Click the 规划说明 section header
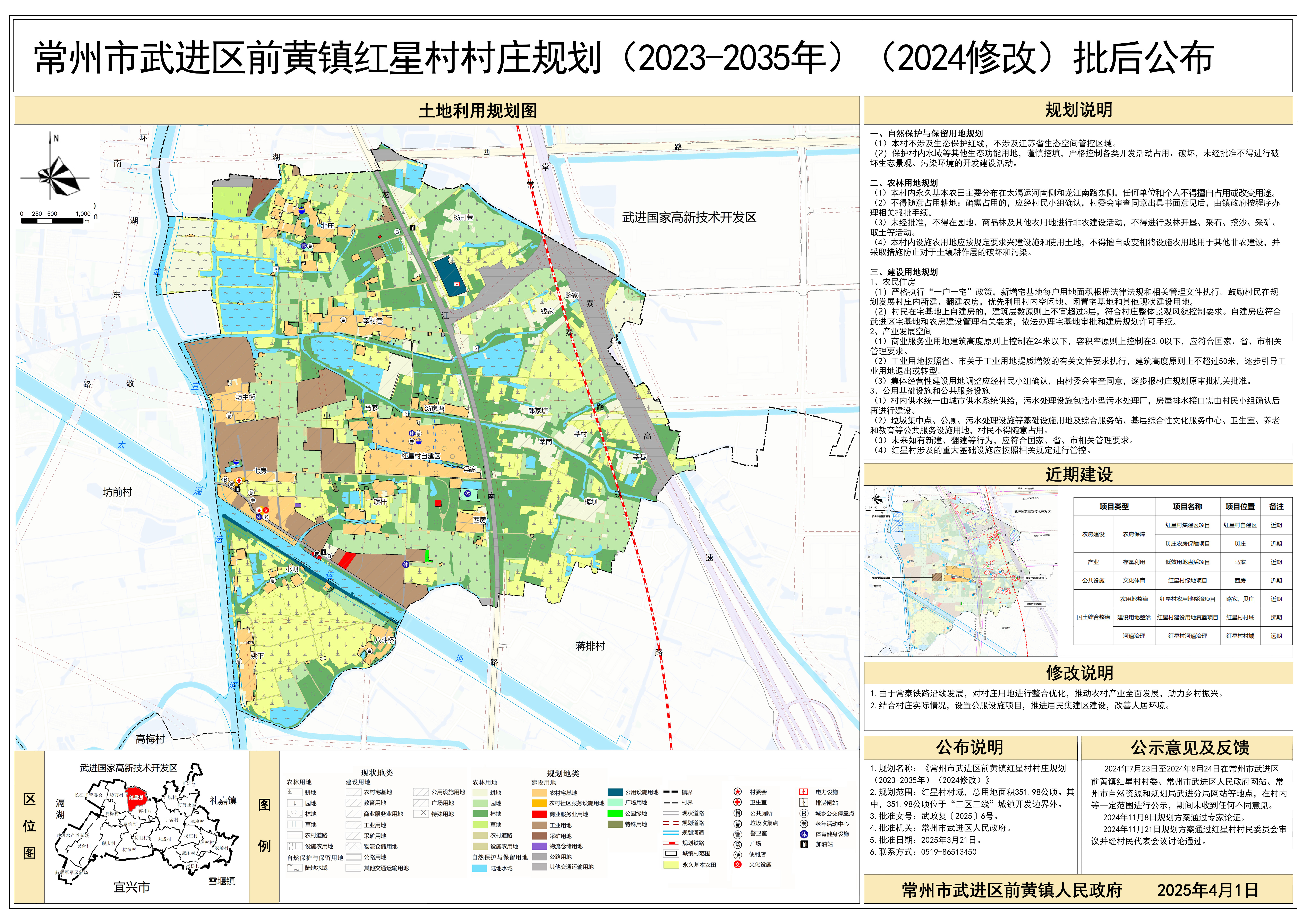The image size is (1307, 924). coord(1078,110)
